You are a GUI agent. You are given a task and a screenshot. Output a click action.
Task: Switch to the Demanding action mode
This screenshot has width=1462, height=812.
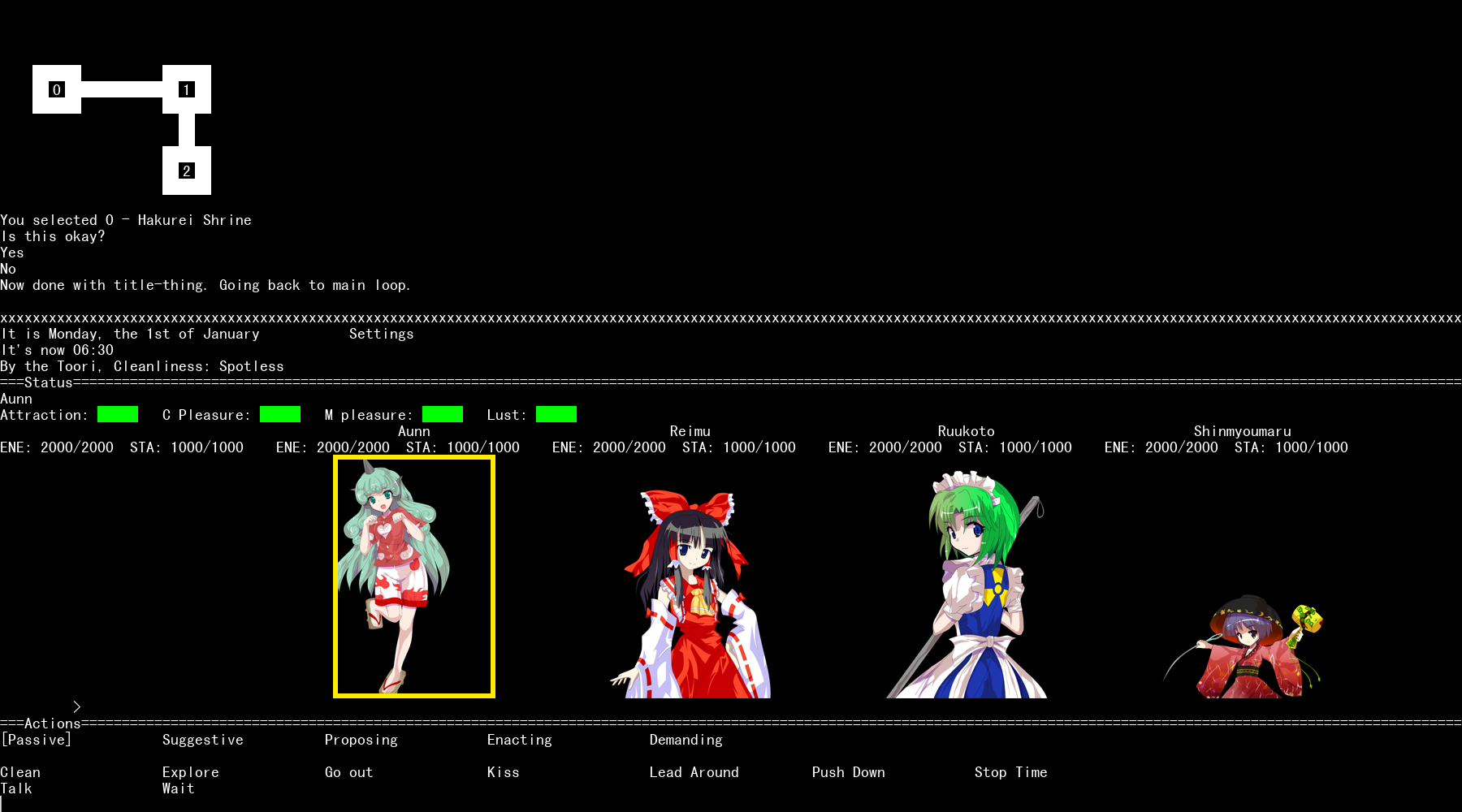click(686, 740)
